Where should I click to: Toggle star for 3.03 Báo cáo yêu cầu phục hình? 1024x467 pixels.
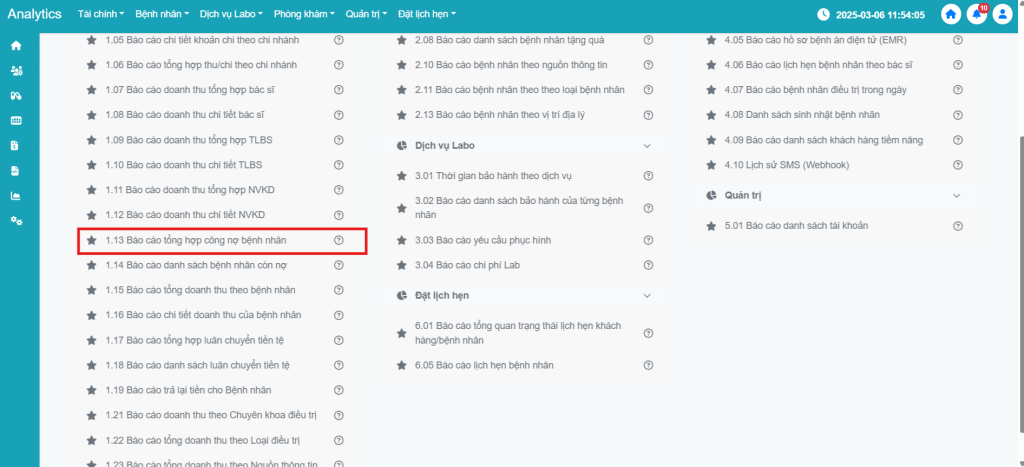(x=402, y=240)
